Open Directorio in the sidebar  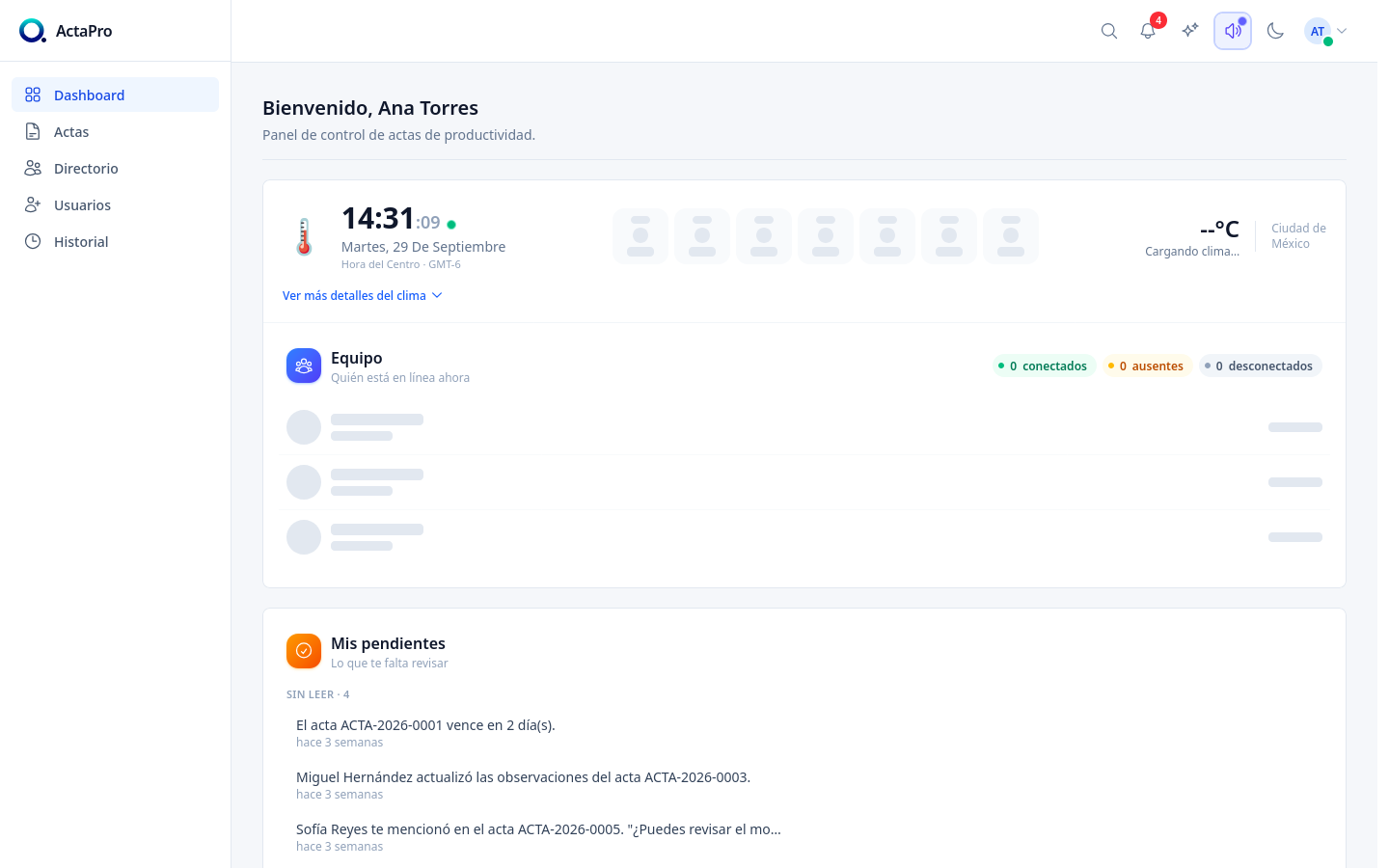click(x=116, y=168)
